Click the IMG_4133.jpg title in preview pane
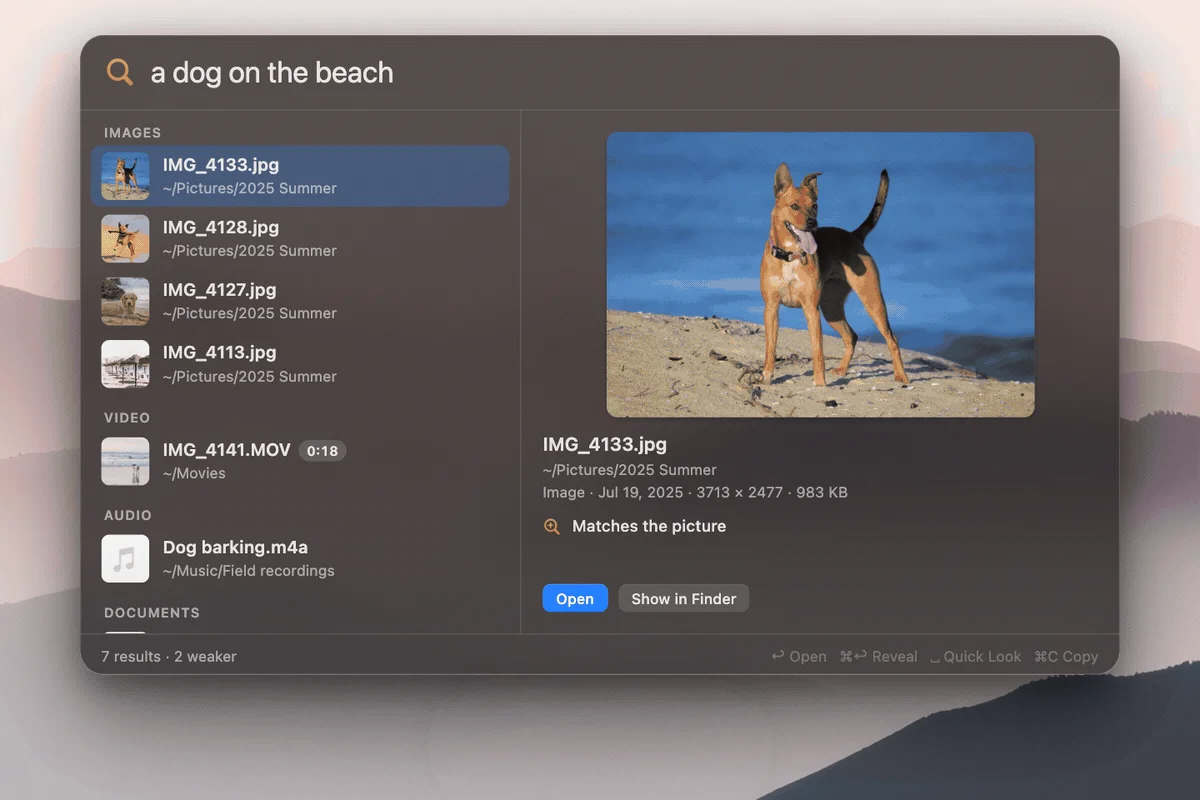1200x800 pixels. (605, 445)
